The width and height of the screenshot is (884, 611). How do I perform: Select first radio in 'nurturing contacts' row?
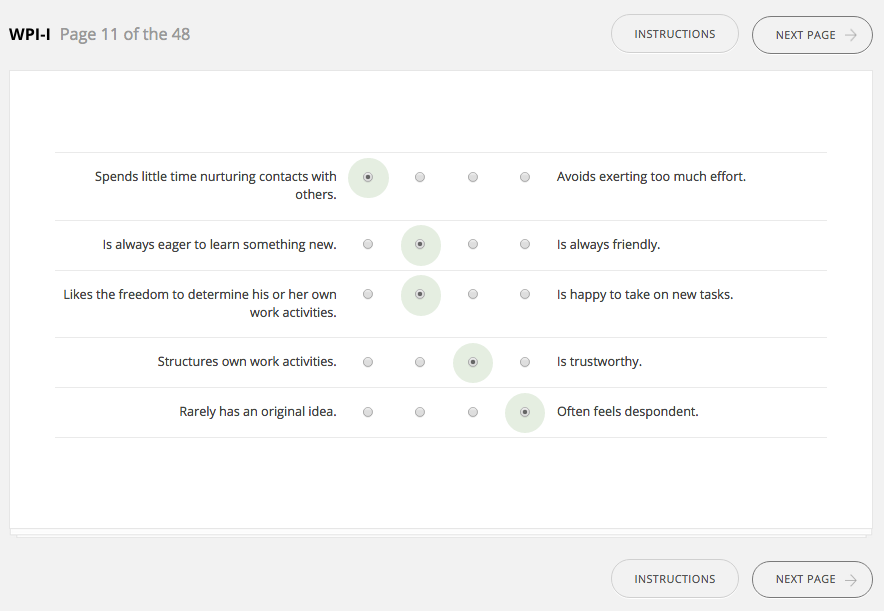pyautogui.click(x=368, y=177)
